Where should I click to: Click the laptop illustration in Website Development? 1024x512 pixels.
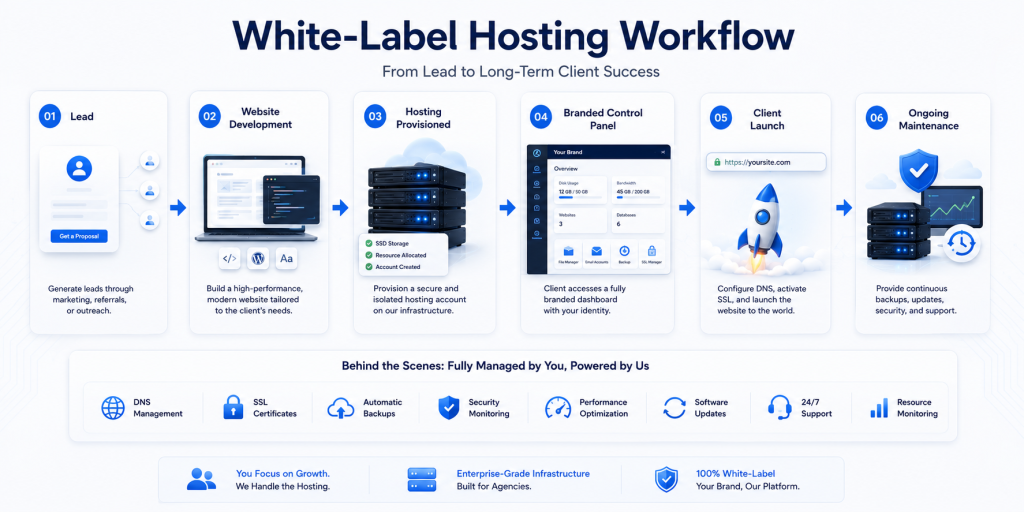point(257,199)
